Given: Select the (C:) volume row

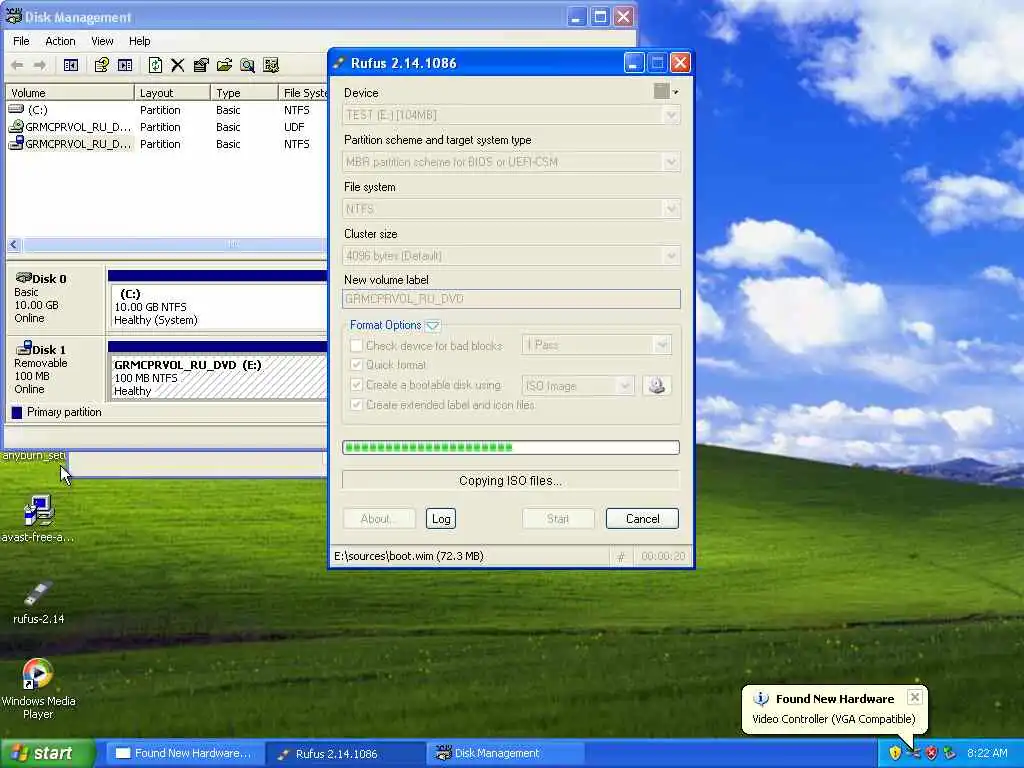Looking at the screenshot, I should [x=166, y=110].
